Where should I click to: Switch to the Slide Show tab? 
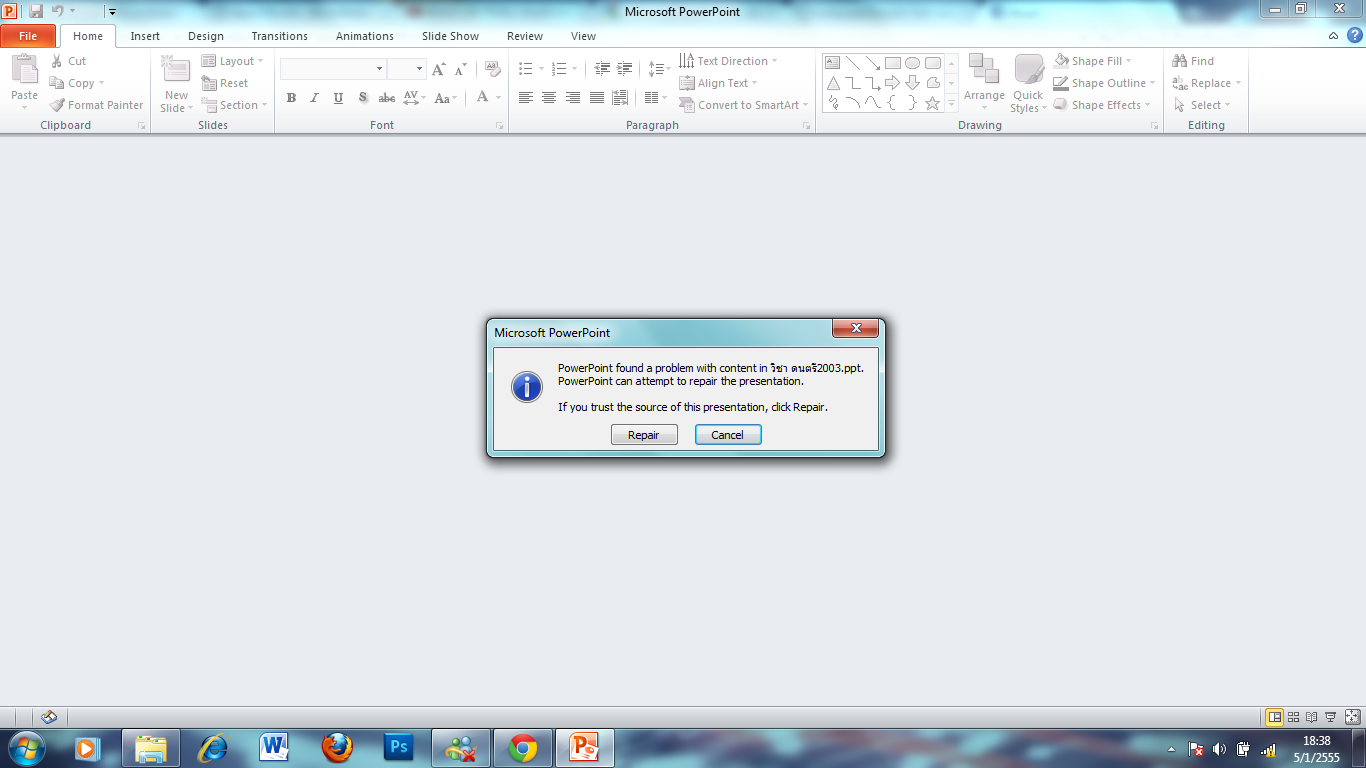pyautogui.click(x=450, y=36)
